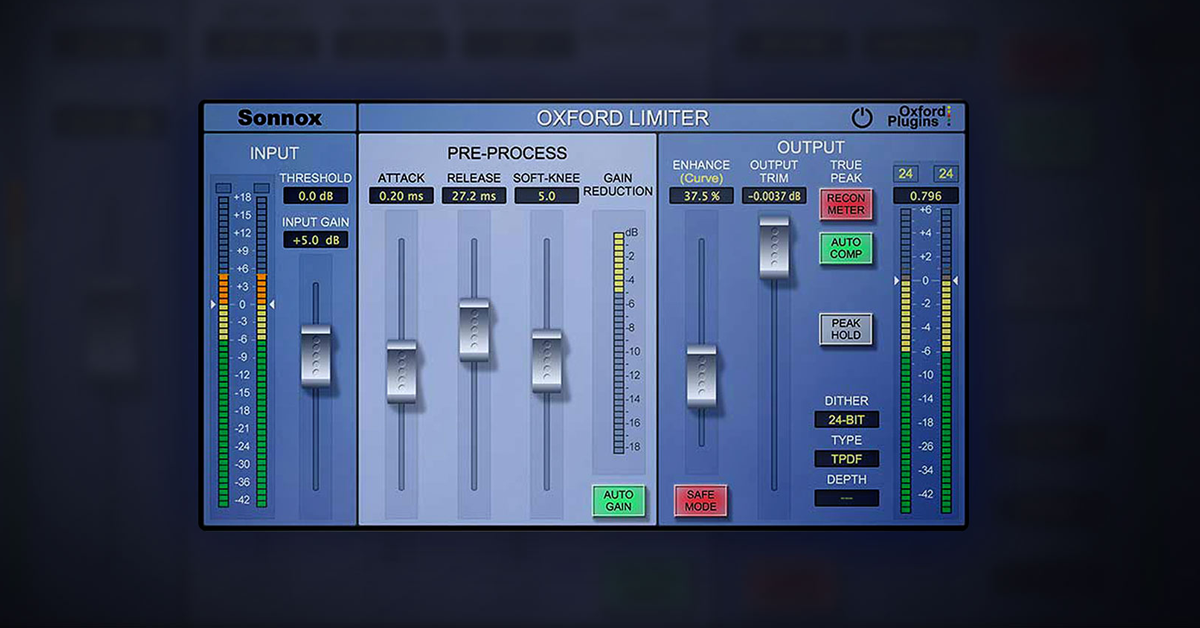Click the Sonnox logo
The width and height of the screenshot is (1200, 628).
[x=280, y=118]
